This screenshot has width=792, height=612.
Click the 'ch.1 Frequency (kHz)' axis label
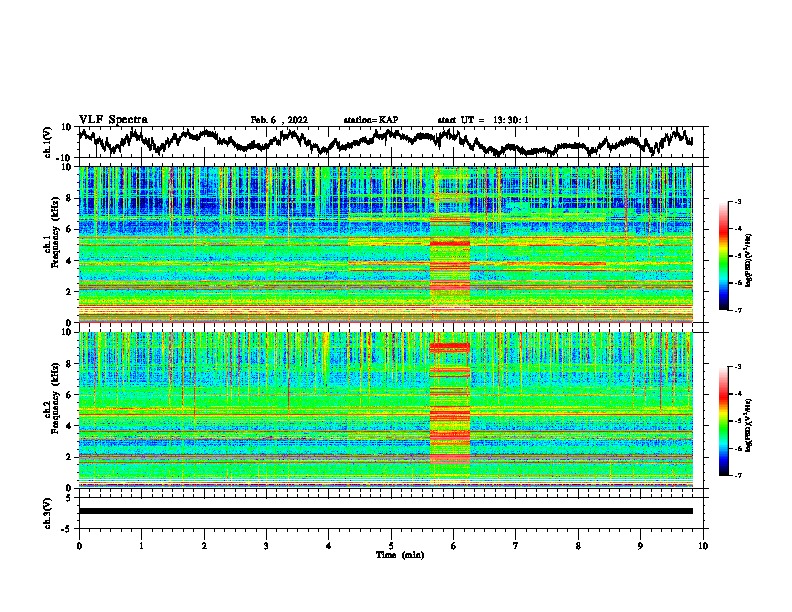click(x=54, y=233)
